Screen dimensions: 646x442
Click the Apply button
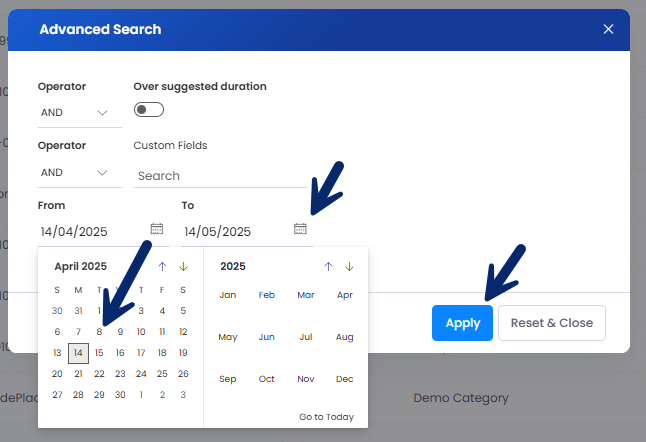(x=462, y=323)
